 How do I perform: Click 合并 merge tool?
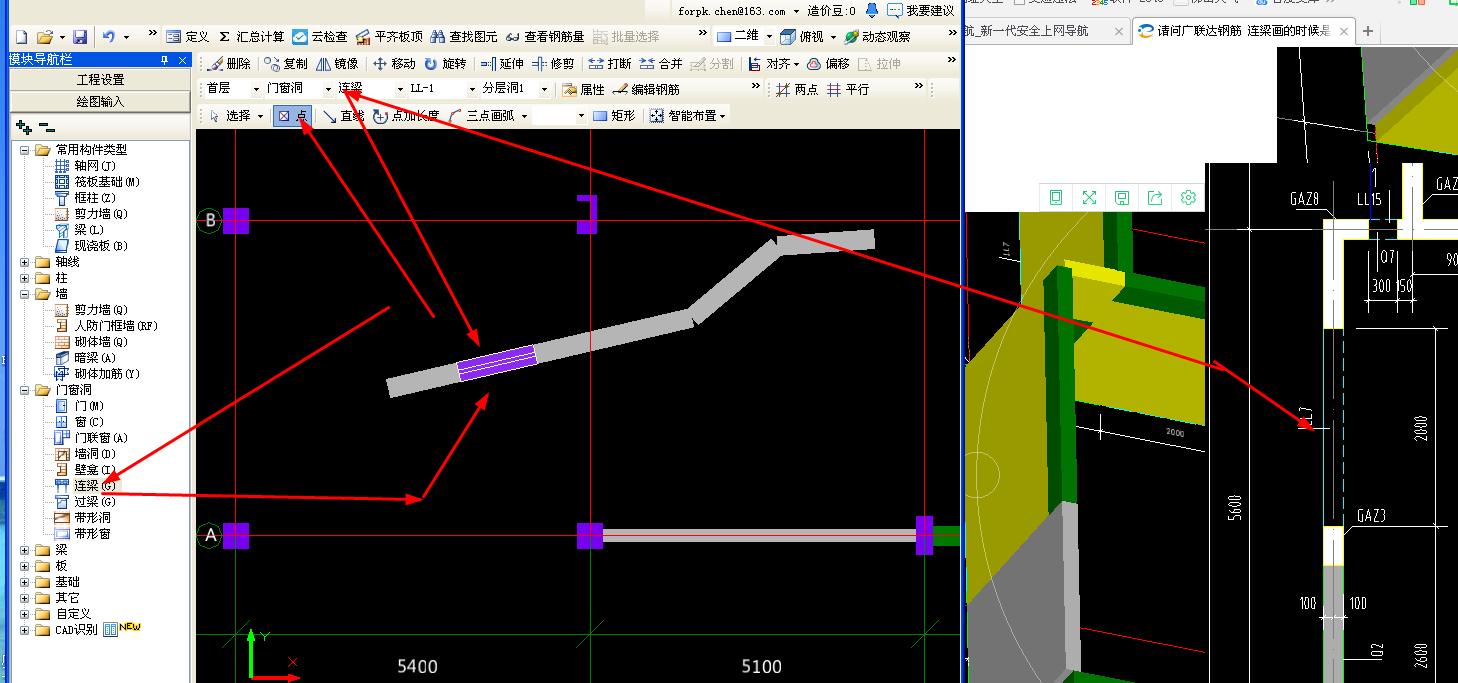point(661,63)
